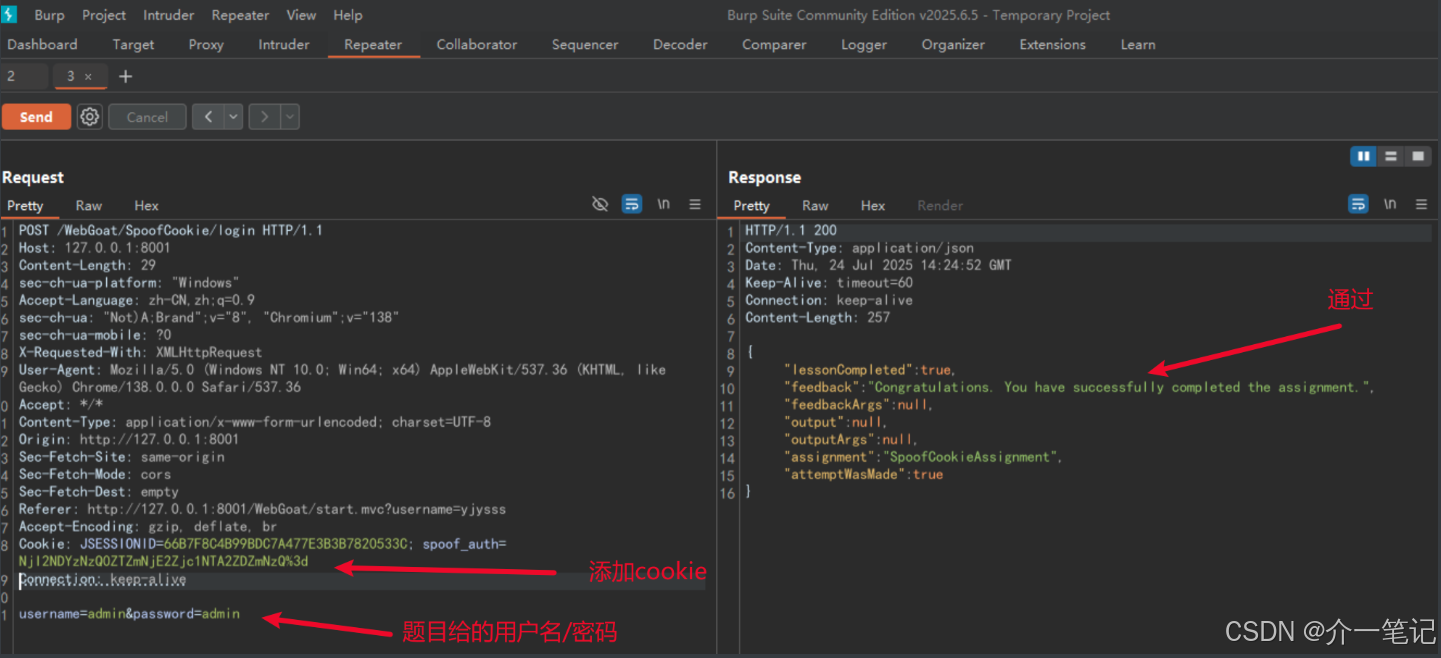
Task: Click the Cancel button
Action: [x=147, y=117]
